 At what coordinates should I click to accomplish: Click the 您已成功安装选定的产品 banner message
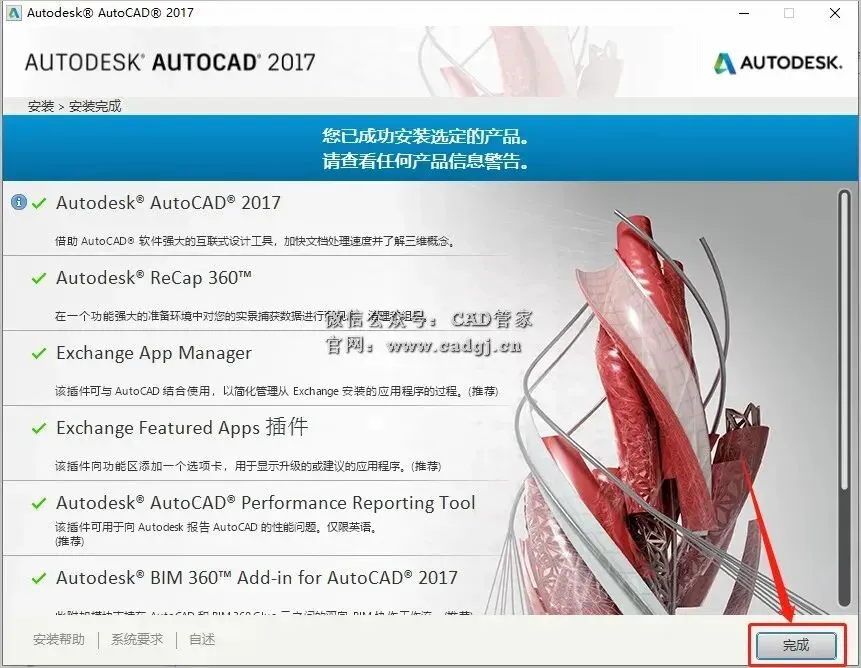tap(426, 136)
